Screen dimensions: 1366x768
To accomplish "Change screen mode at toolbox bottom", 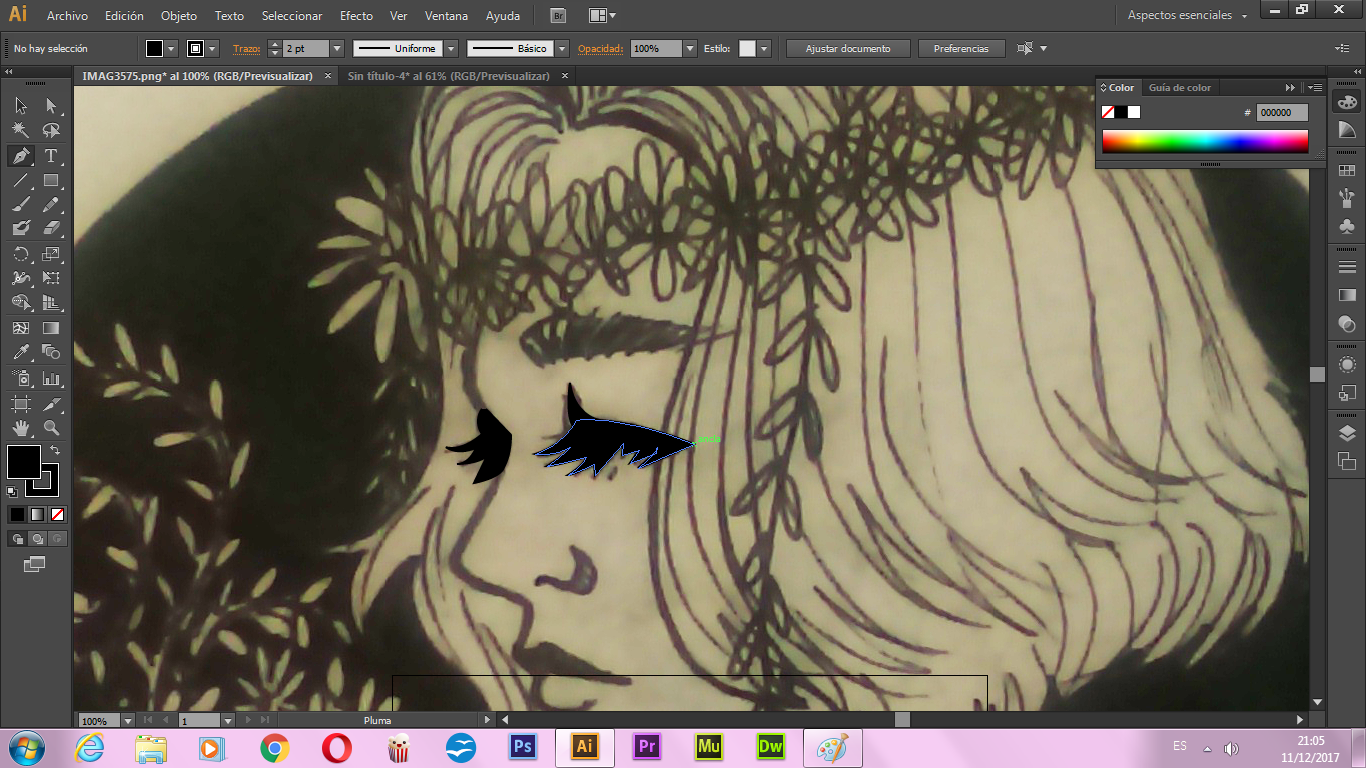I will (x=35, y=564).
